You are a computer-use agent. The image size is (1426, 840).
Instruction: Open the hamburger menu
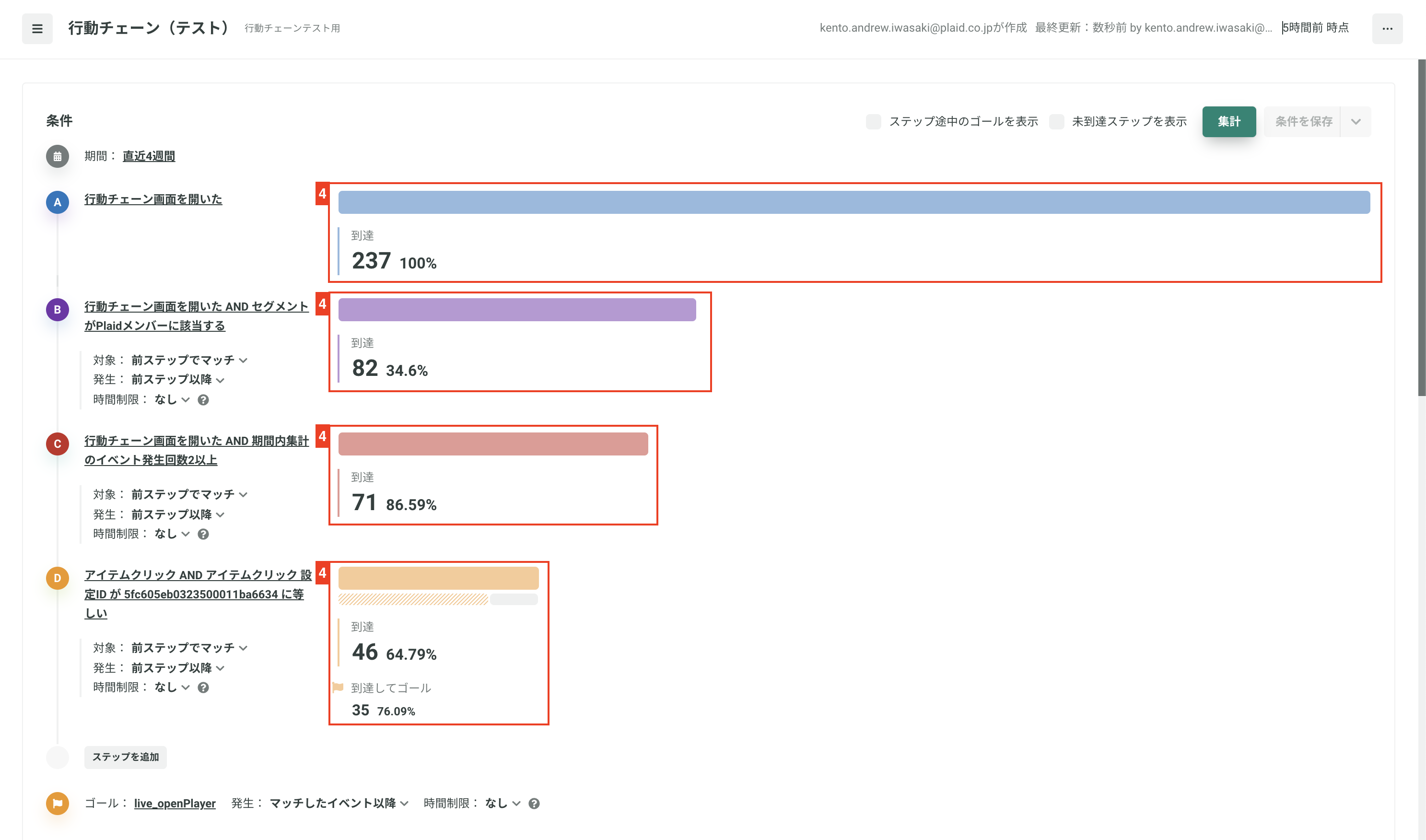click(x=37, y=28)
